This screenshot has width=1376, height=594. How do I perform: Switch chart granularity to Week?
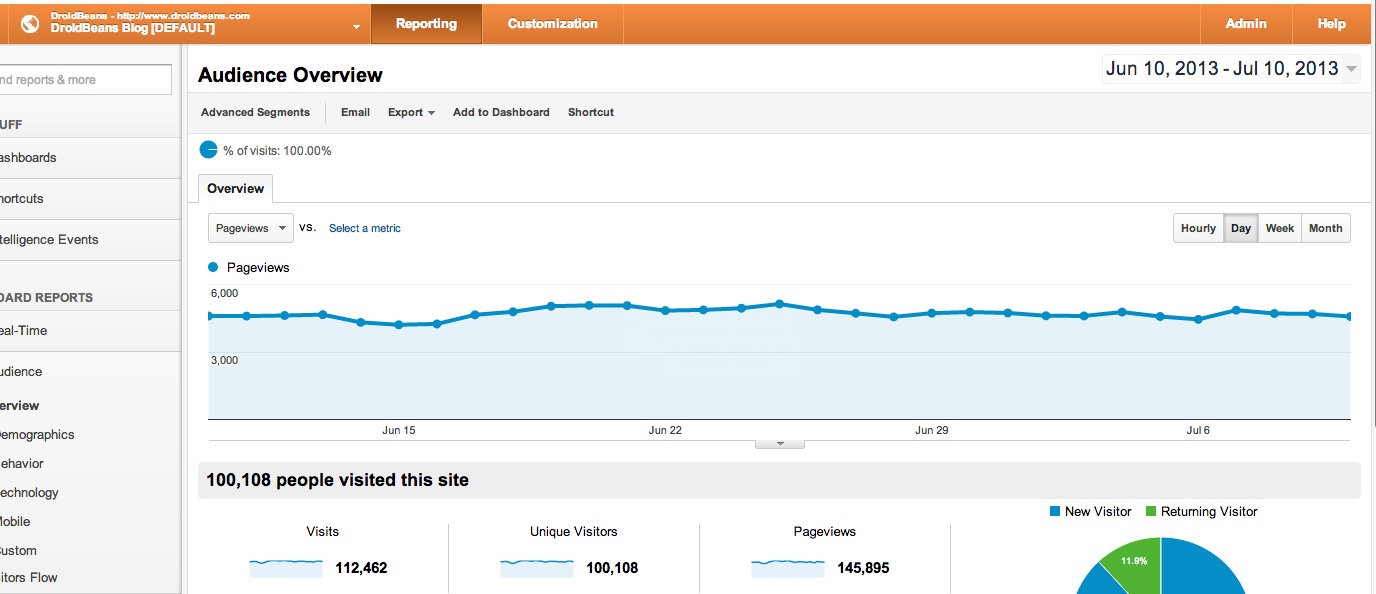tap(1279, 228)
